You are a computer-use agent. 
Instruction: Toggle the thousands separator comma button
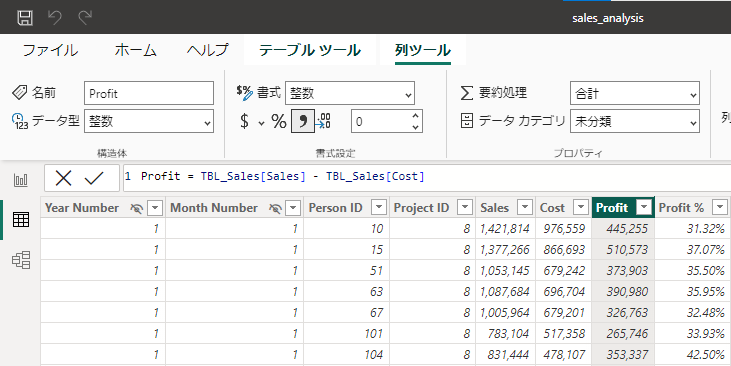[303, 121]
